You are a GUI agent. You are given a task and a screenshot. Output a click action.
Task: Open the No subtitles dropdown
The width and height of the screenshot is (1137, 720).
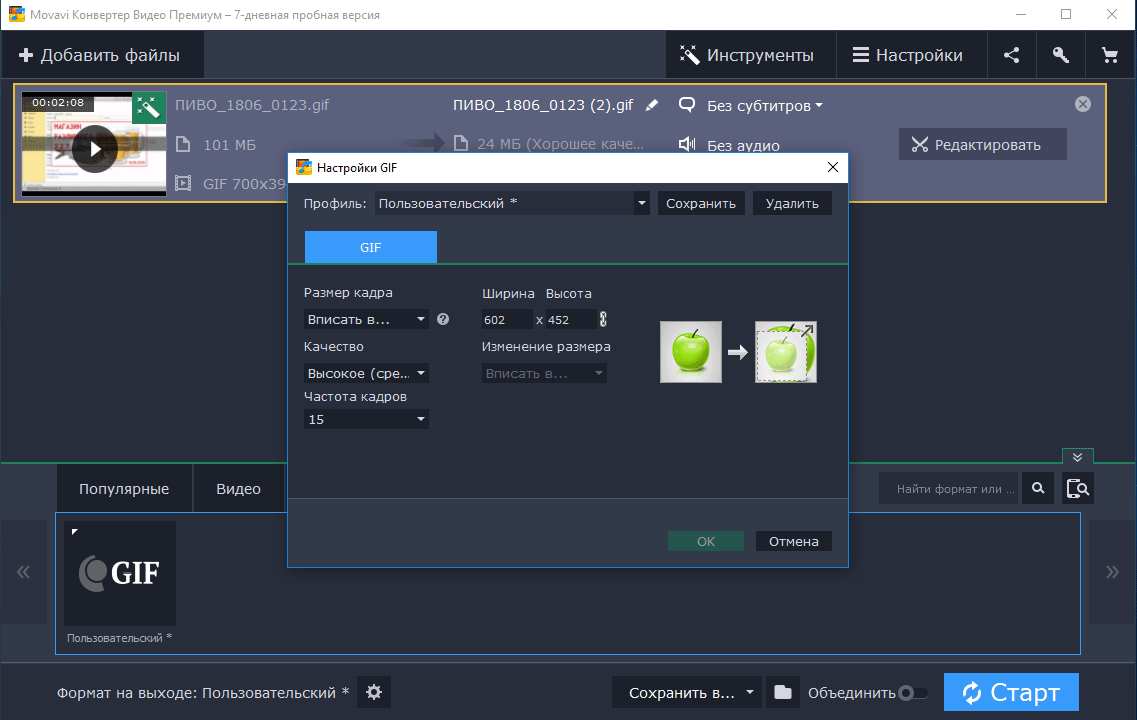[x=764, y=106]
